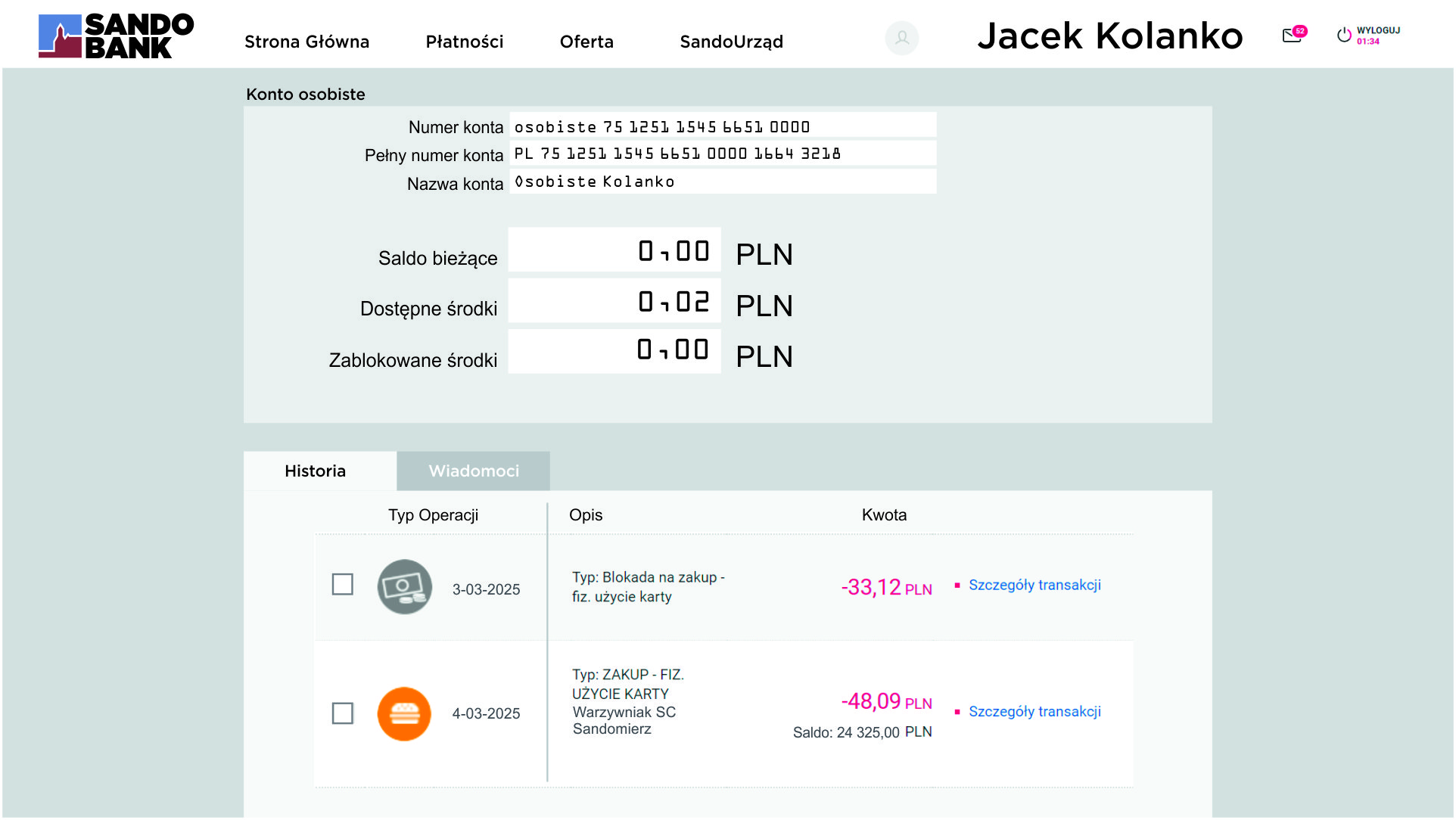Go to the SandoUrząd menu
Screen dimensions: 1456x820
tap(731, 42)
